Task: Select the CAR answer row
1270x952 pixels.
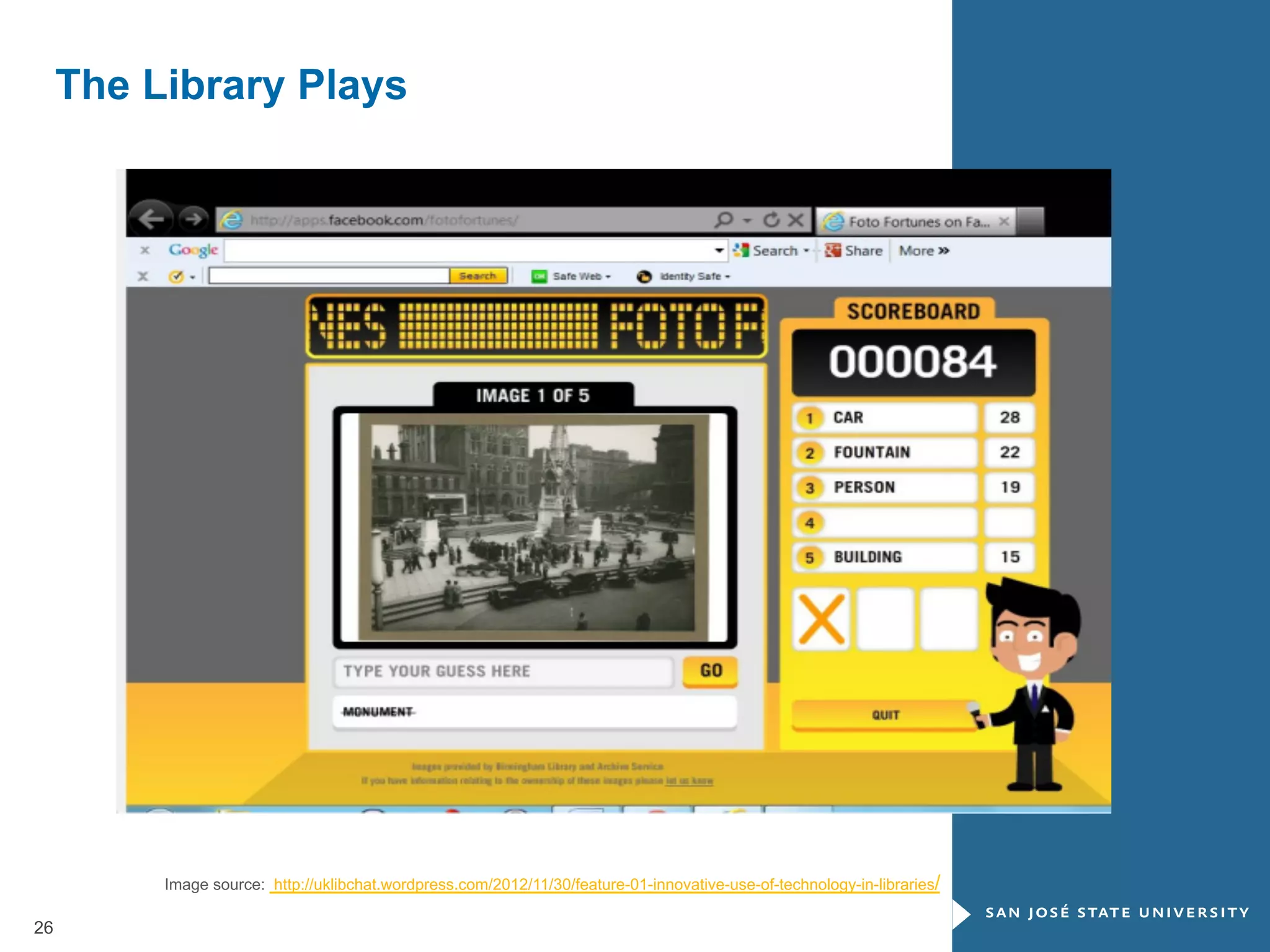Action: [885, 418]
